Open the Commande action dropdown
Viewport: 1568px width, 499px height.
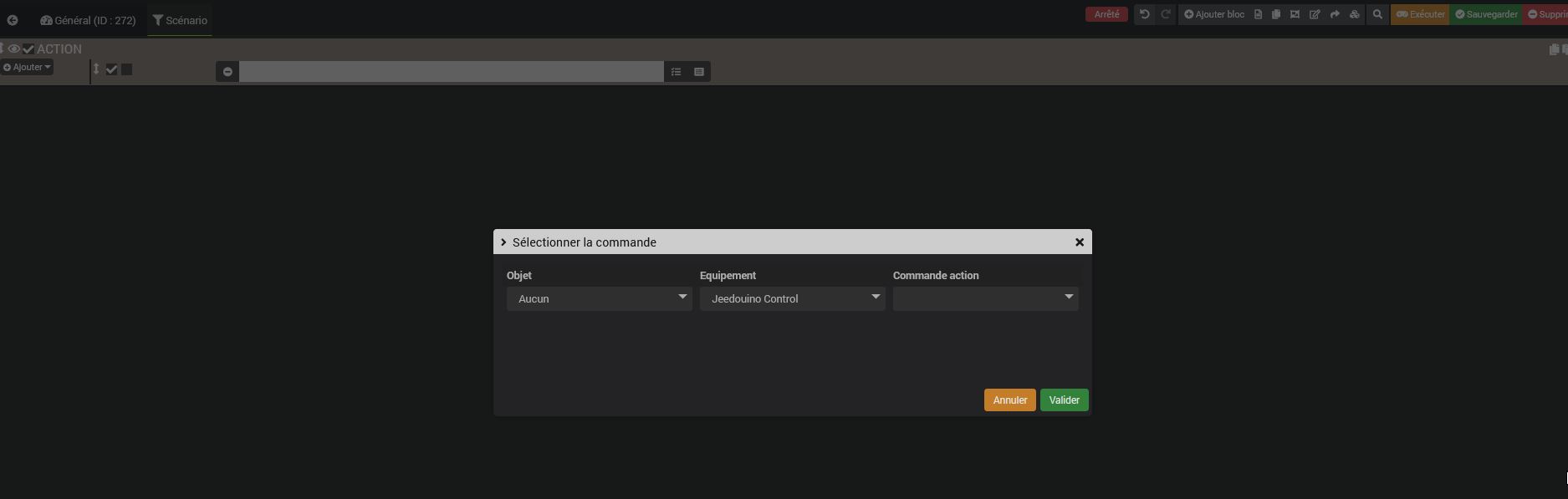[986, 298]
